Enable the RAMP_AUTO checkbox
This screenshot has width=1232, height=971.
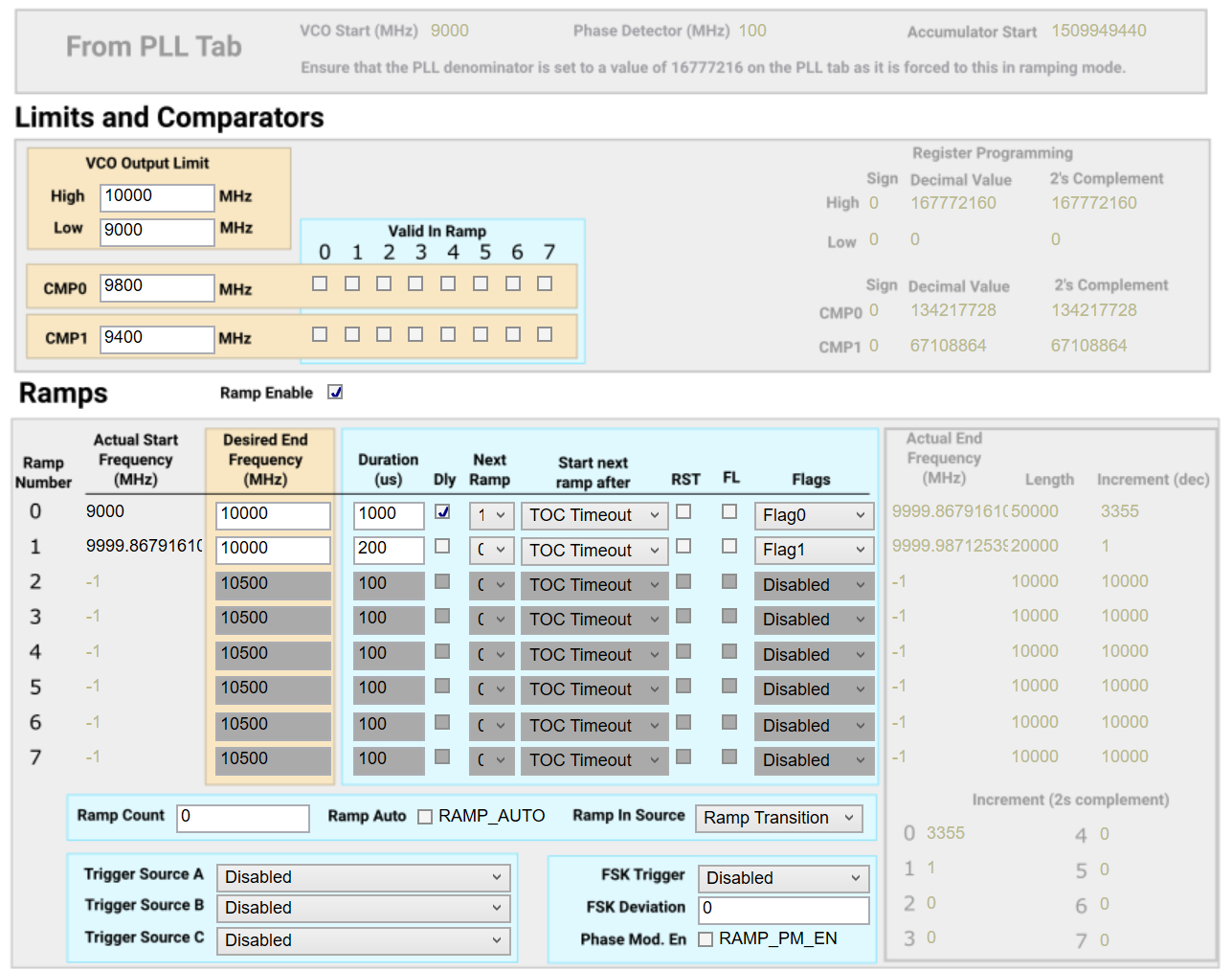425,817
